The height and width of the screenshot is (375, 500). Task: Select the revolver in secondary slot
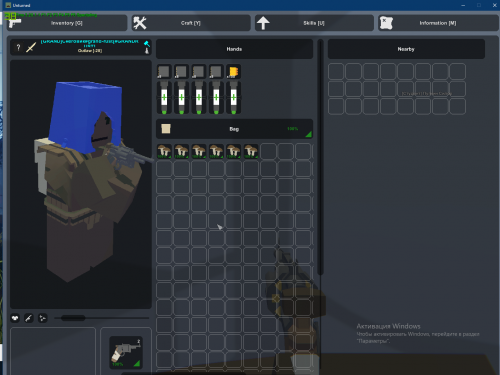126,352
